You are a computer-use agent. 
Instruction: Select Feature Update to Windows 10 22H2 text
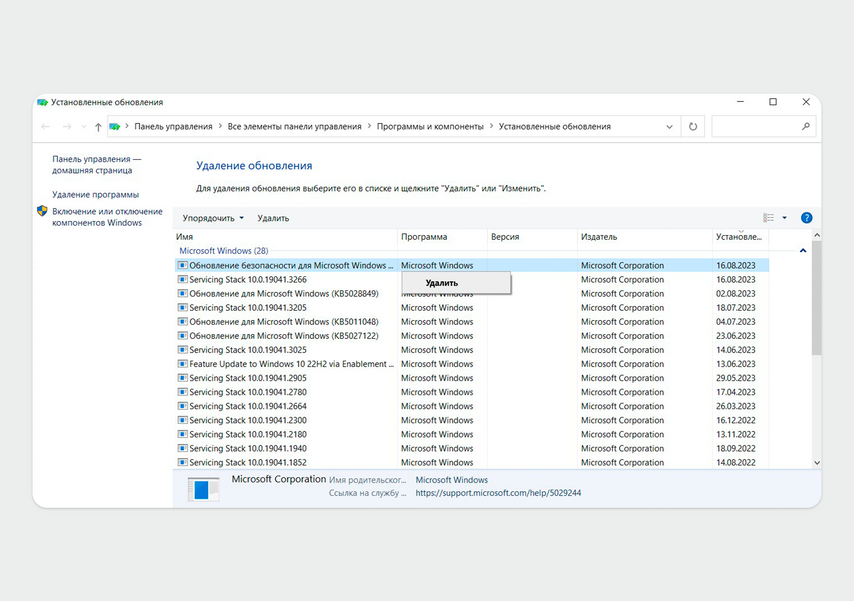pyautogui.click(x=291, y=364)
